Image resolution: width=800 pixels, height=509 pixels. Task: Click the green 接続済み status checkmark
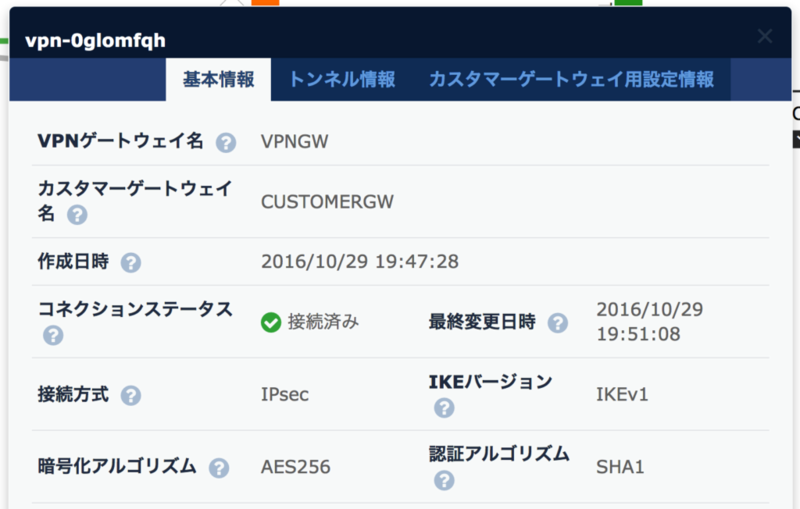270,322
